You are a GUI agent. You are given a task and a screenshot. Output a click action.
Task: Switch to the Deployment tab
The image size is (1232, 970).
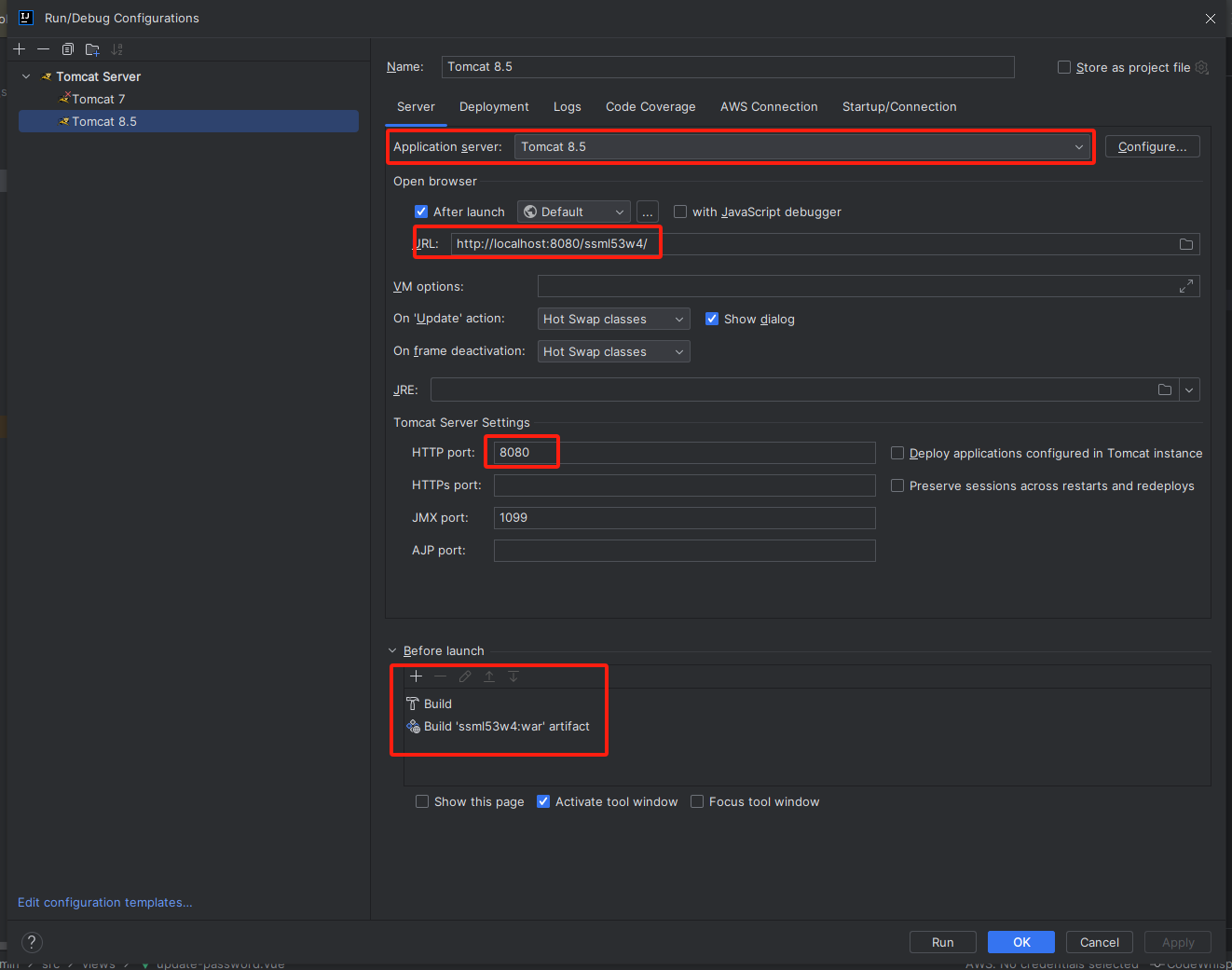(494, 107)
